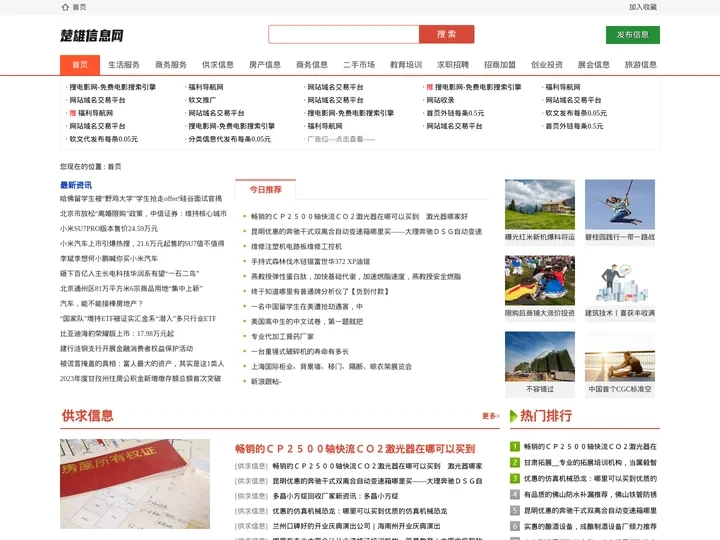Click the 网站收录 link
This screenshot has width=720, height=540.
point(440,100)
